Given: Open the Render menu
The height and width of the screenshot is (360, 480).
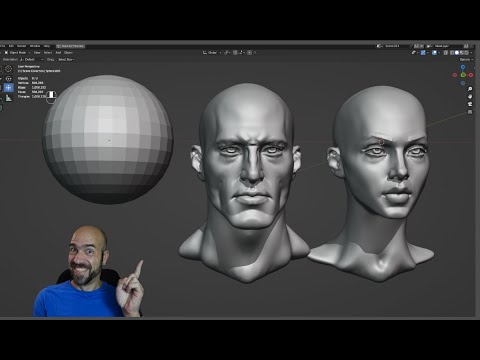Looking at the screenshot, I should click(x=22, y=46).
